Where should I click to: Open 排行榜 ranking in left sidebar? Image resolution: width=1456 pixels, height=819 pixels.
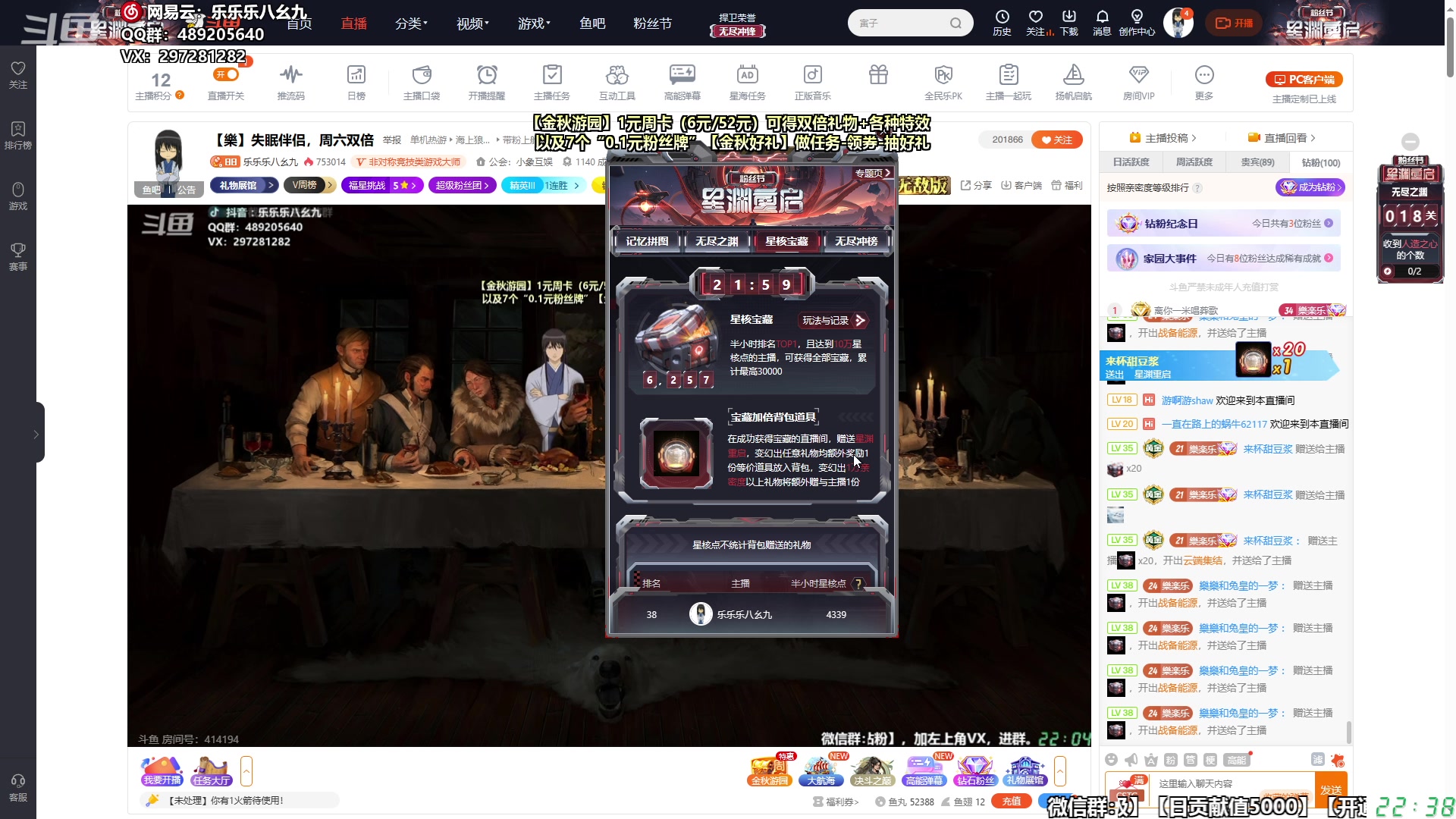[18, 135]
